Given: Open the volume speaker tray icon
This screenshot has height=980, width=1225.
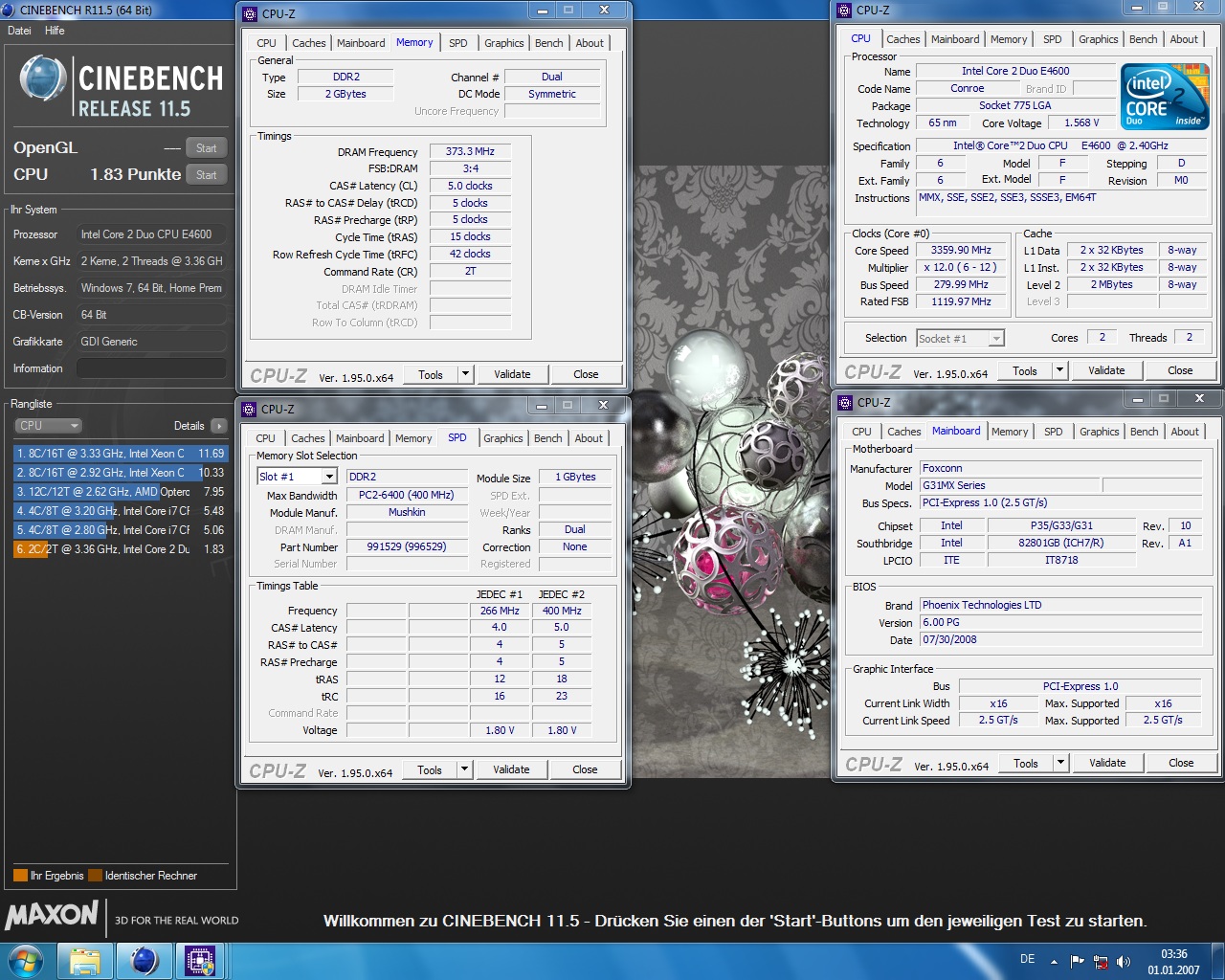Looking at the screenshot, I should pos(1124,962).
